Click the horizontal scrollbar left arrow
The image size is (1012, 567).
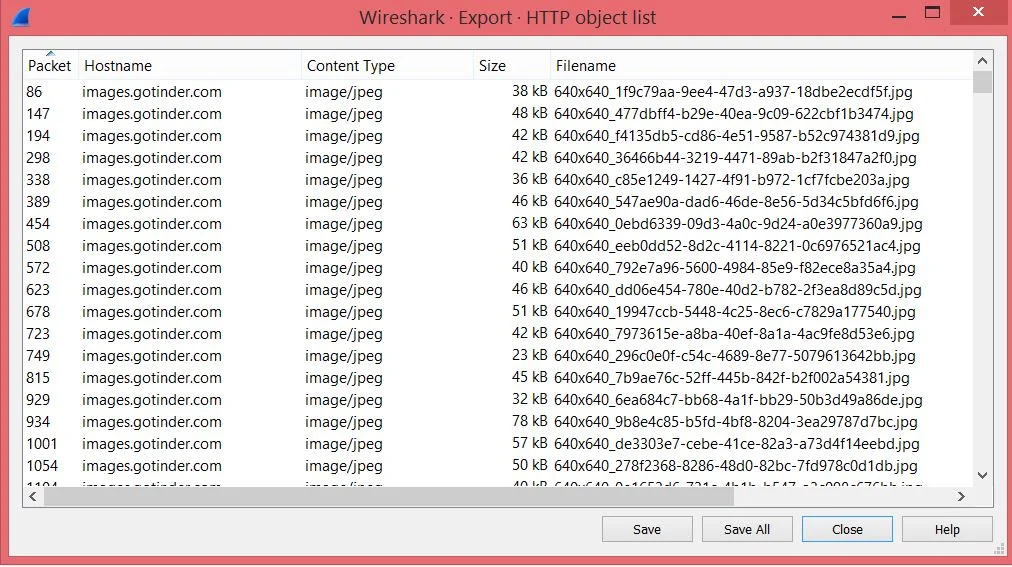pos(32,496)
